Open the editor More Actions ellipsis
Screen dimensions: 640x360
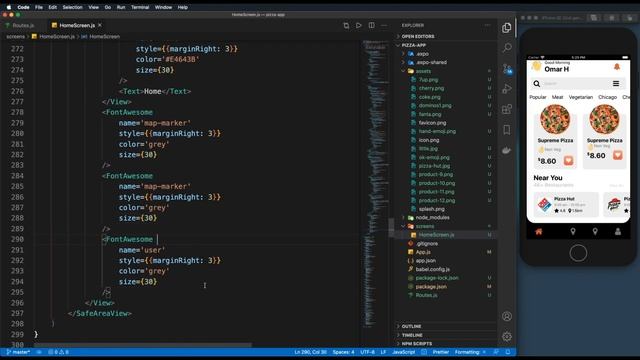pos(384,25)
